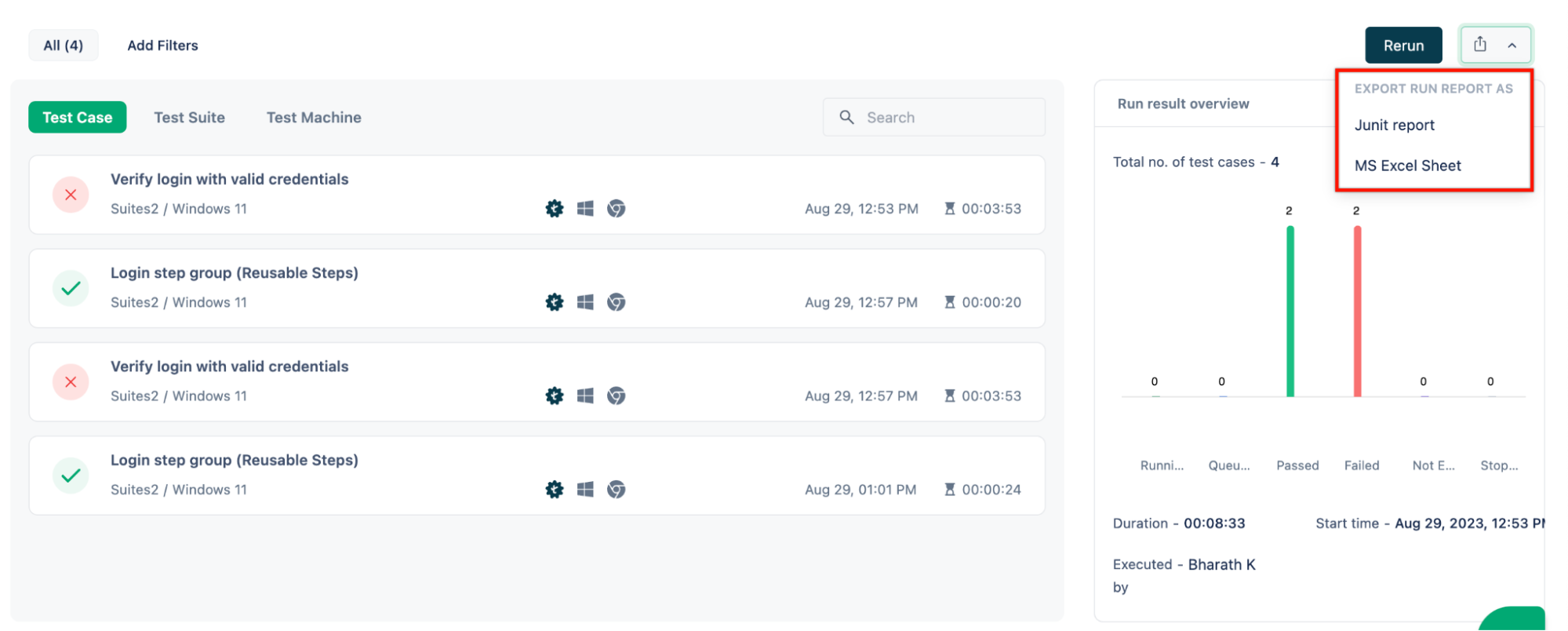Image resolution: width=1568 pixels, height=631 pixels.
Task: Click gear icon in 01:01 PM Login step group row
Action: (555, 490)
